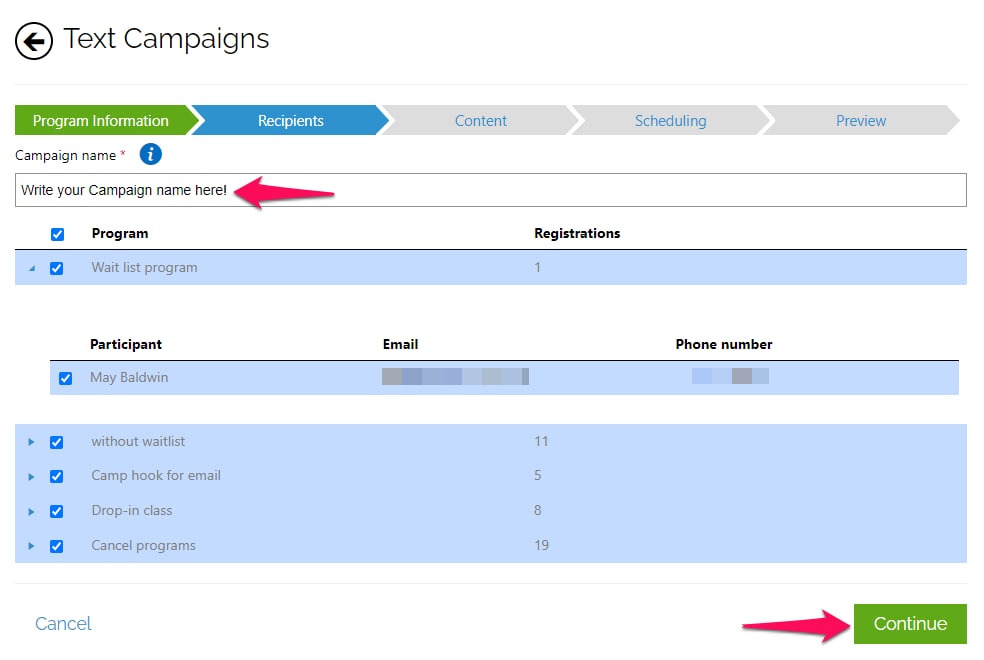The height and width of the screenshot is (660, 984).
Task: Click the back arrow icon
Action: pyautogui.click(x=34, y=41)
